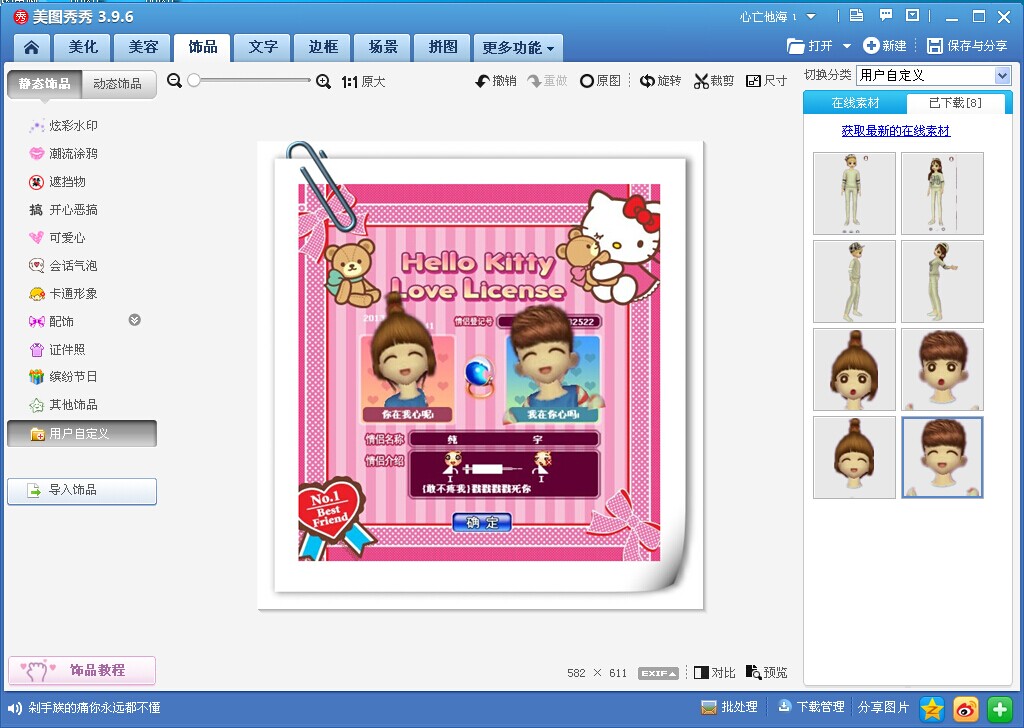Open the 饰品教程 tutorial button
This screenshot has width=1024, height=728.
pos(82,671)
